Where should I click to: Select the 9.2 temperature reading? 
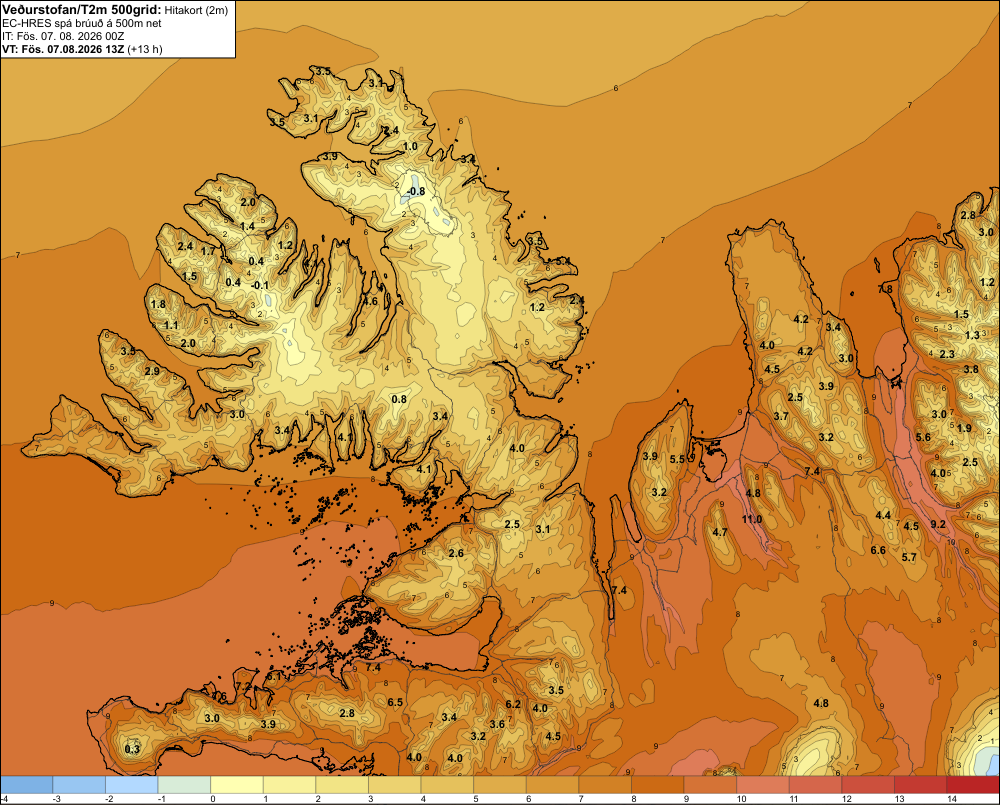(x=938, y=524)
